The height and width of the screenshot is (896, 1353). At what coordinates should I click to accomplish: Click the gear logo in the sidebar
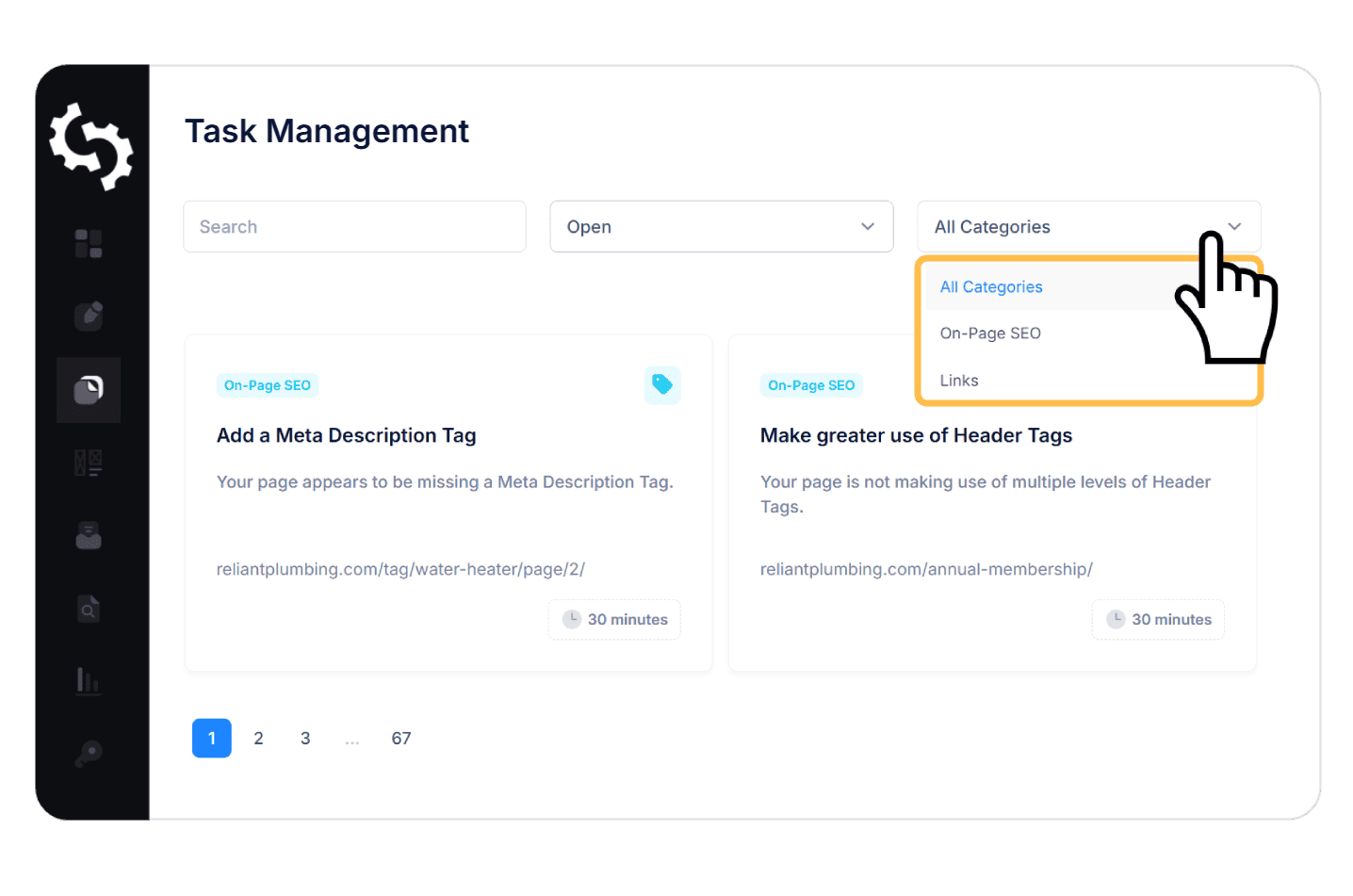(x=91, y=147)
